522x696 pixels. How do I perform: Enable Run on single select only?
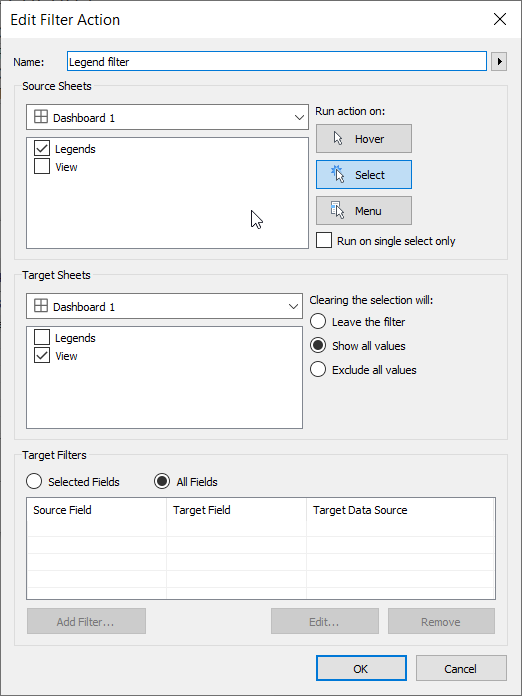pyautogui.click(x=324, y=241)
